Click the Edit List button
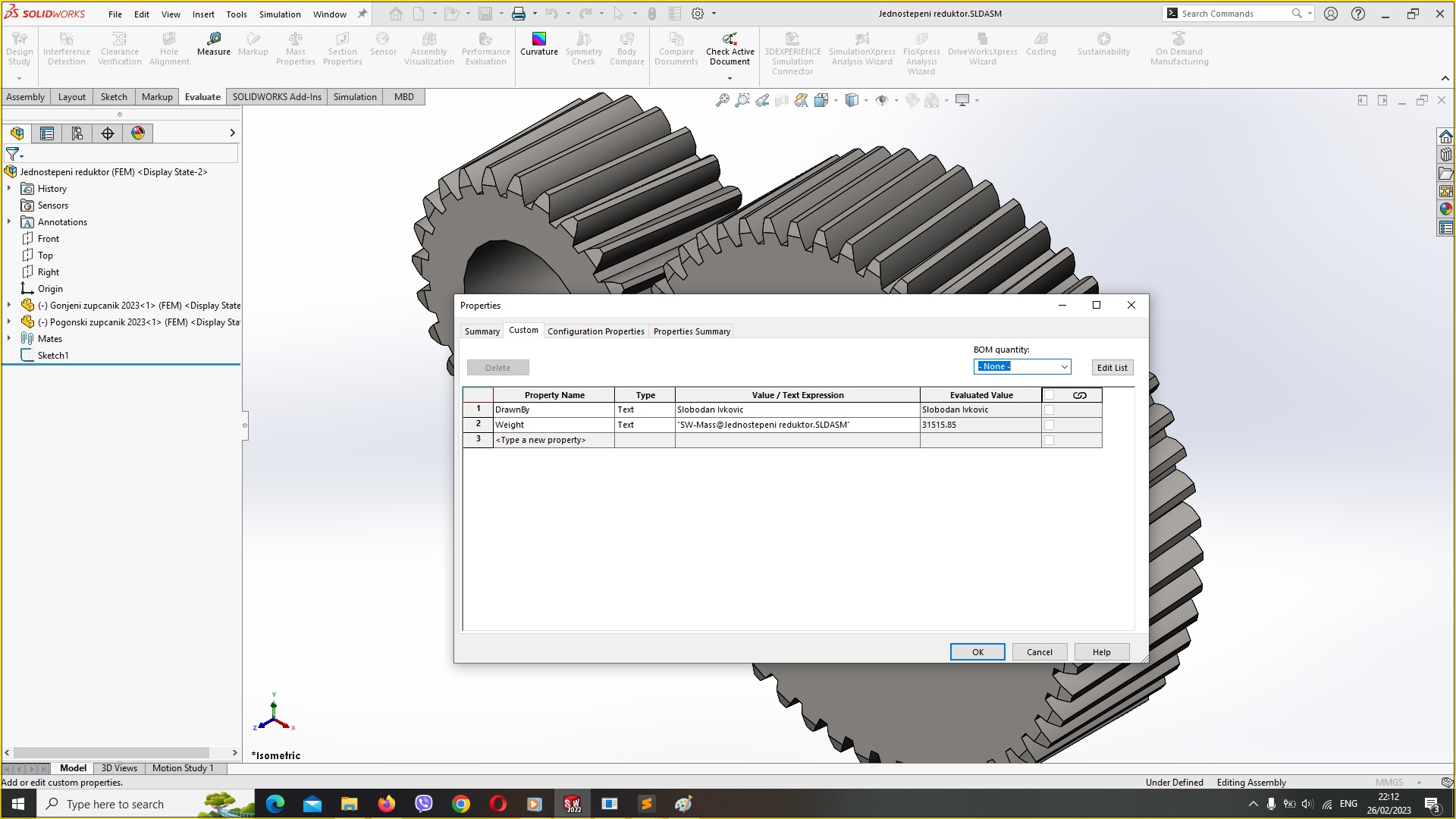Screen dimensions: 1456x819 pos(1112,368)
